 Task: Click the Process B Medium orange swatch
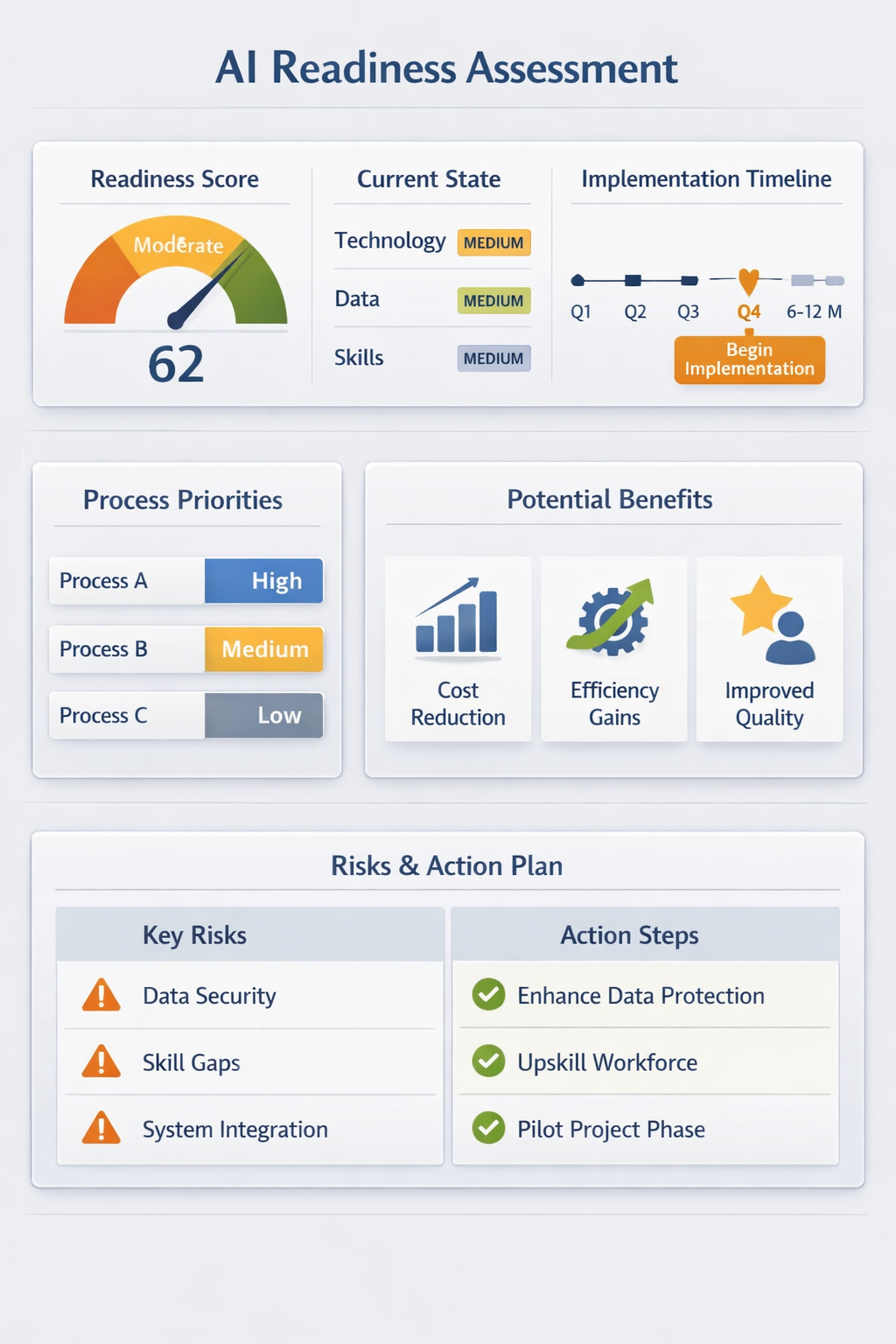tap(264, 649)
